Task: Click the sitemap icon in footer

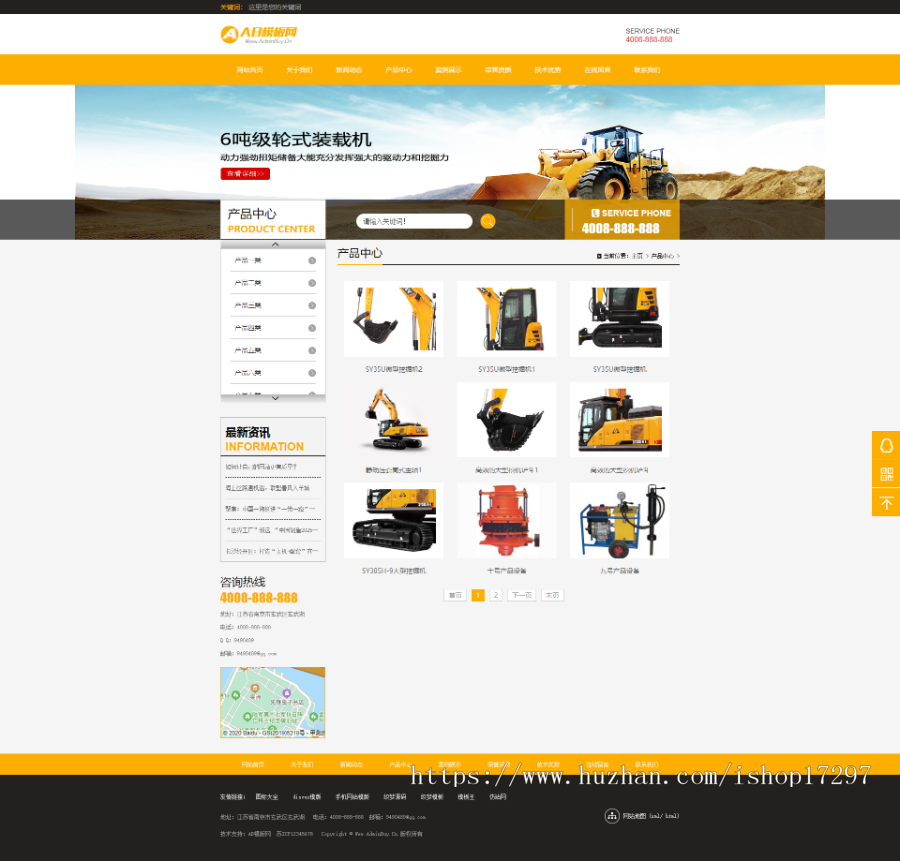Action: pos(612,816)
